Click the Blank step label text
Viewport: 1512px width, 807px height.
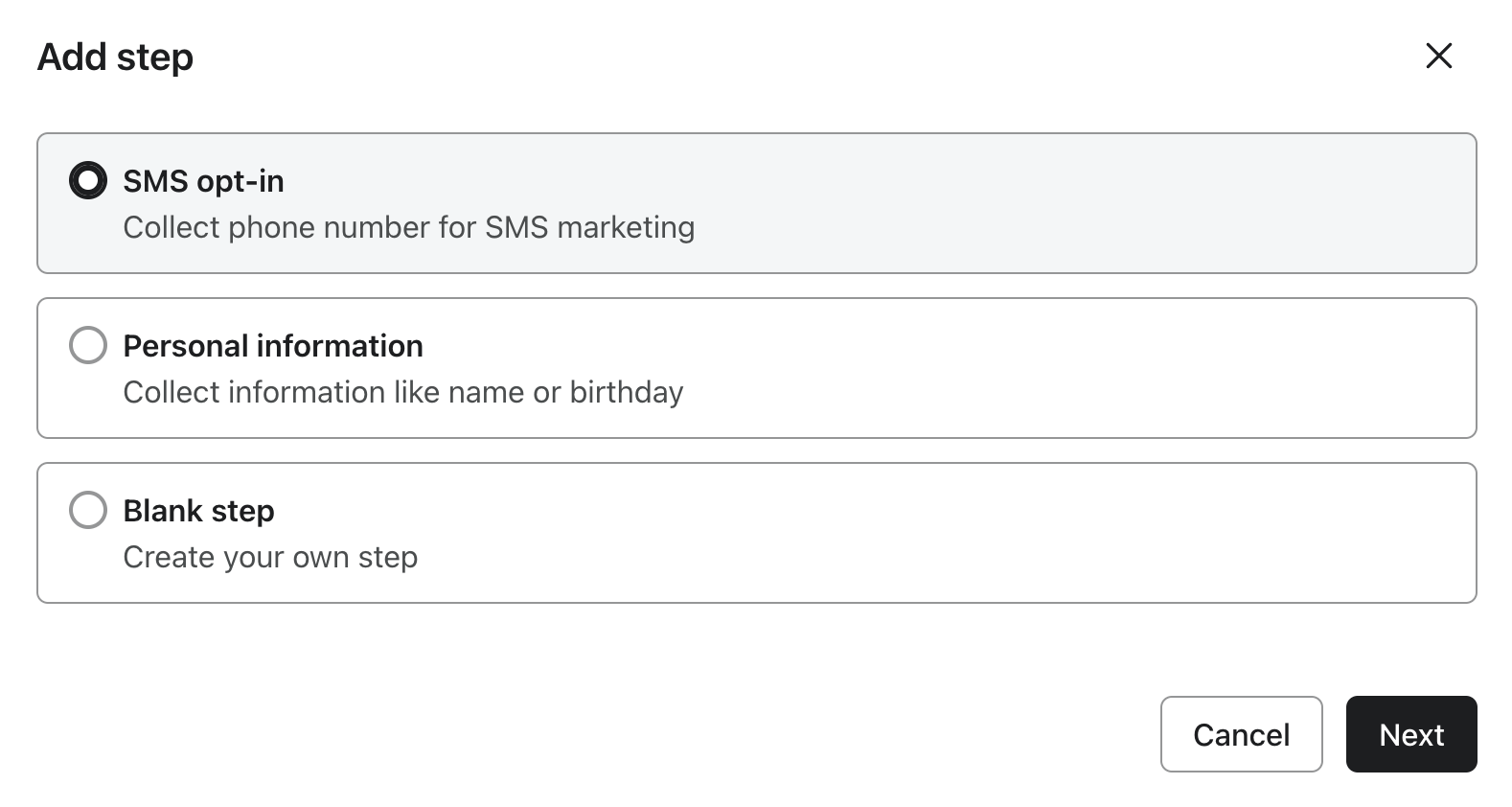tap(197, 510)
